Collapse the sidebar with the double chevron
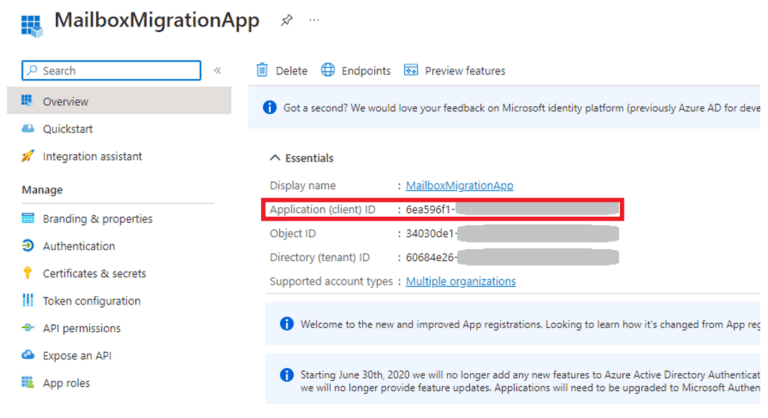 click(x=217, y=71)
